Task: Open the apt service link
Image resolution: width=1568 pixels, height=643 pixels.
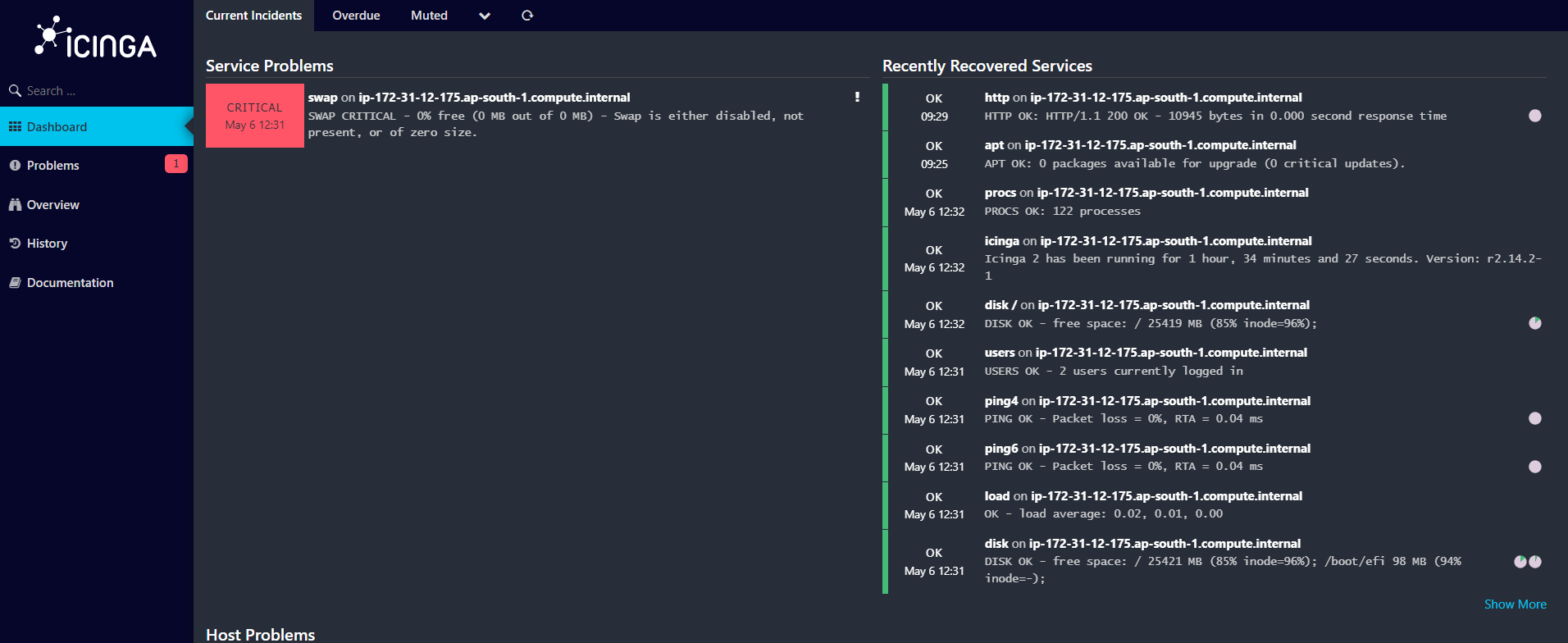Action: (x=994, y=145)
